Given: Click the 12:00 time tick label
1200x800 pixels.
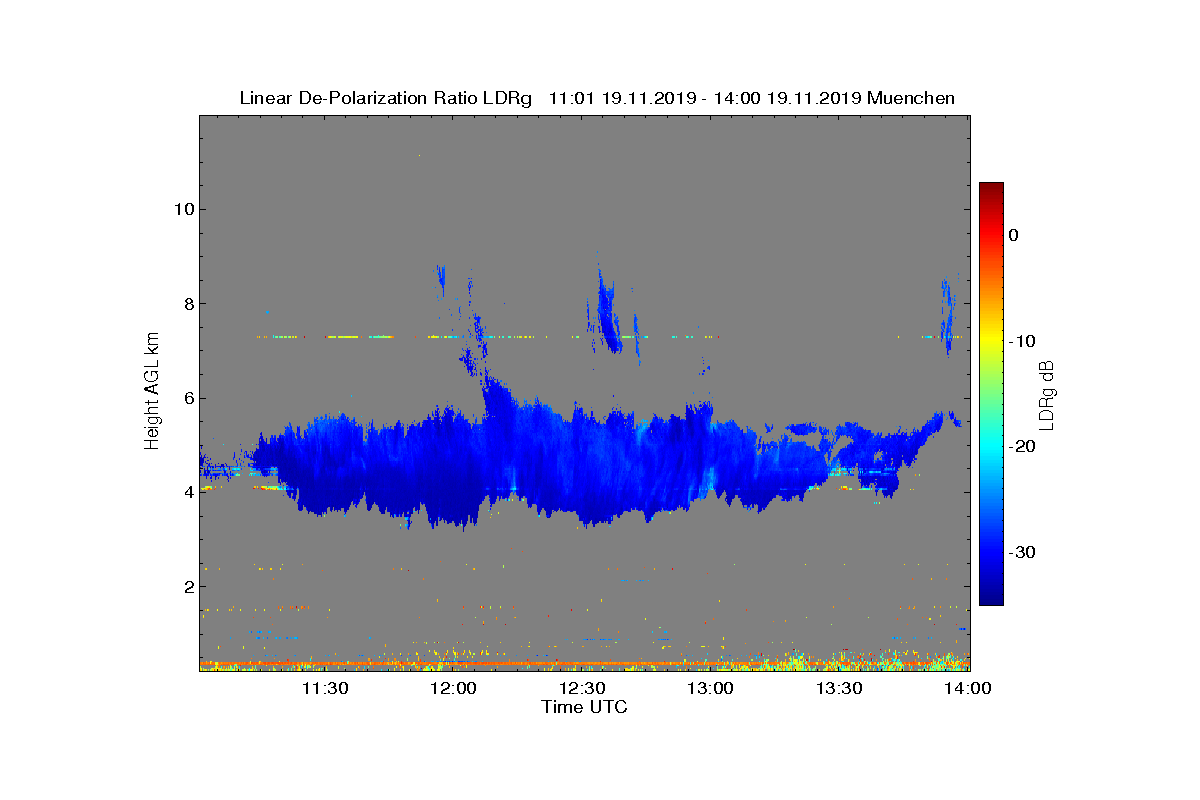Looking at the screenshot, I should (454, 688).
